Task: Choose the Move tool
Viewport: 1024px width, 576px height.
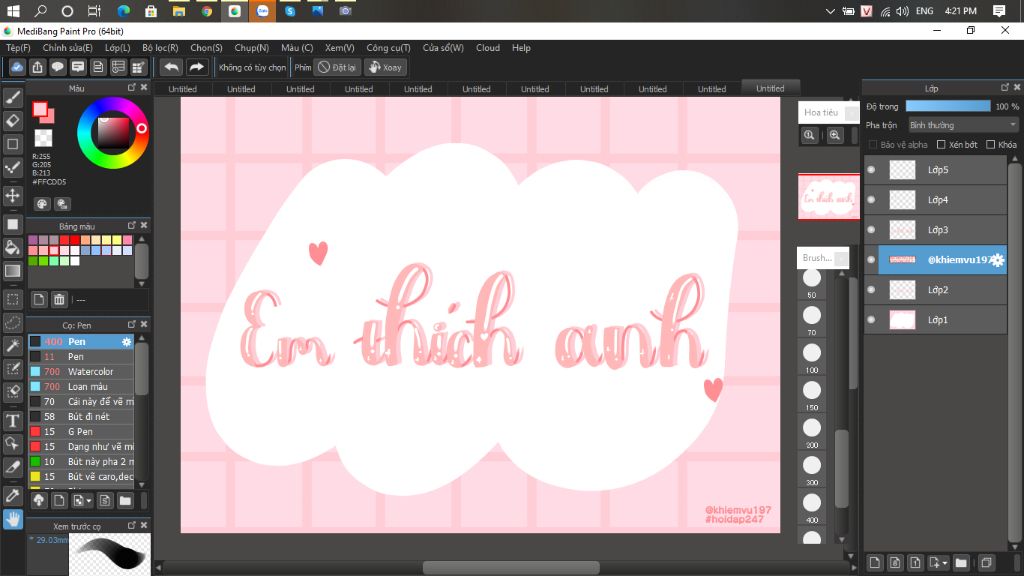Action: click(x=13, y=195)
